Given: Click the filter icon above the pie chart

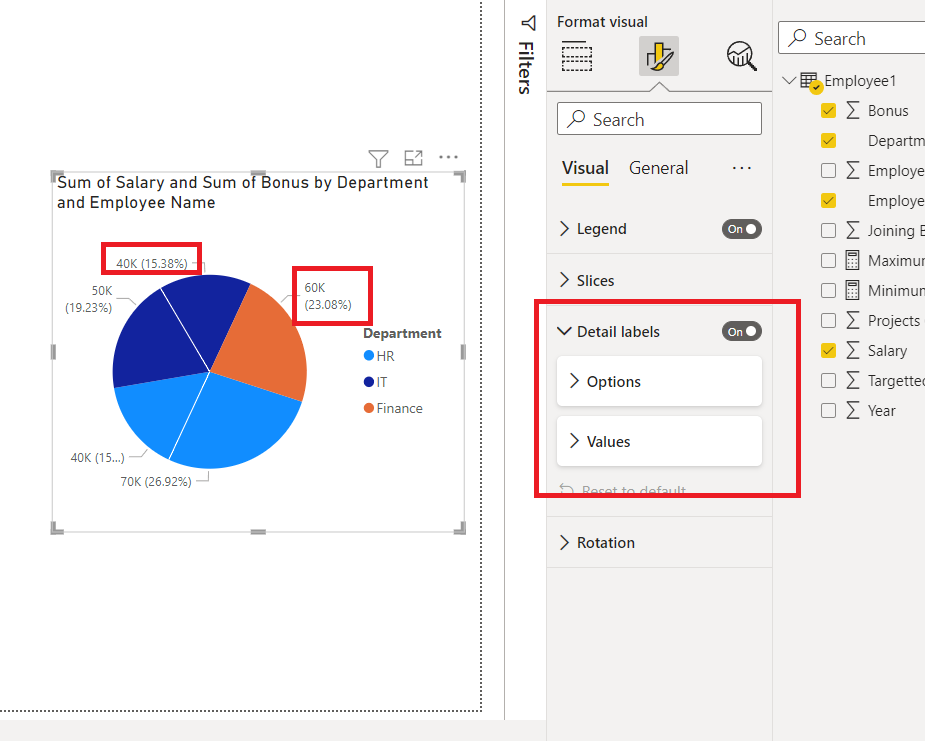Looking at the screenshot, I should [378, 158].
